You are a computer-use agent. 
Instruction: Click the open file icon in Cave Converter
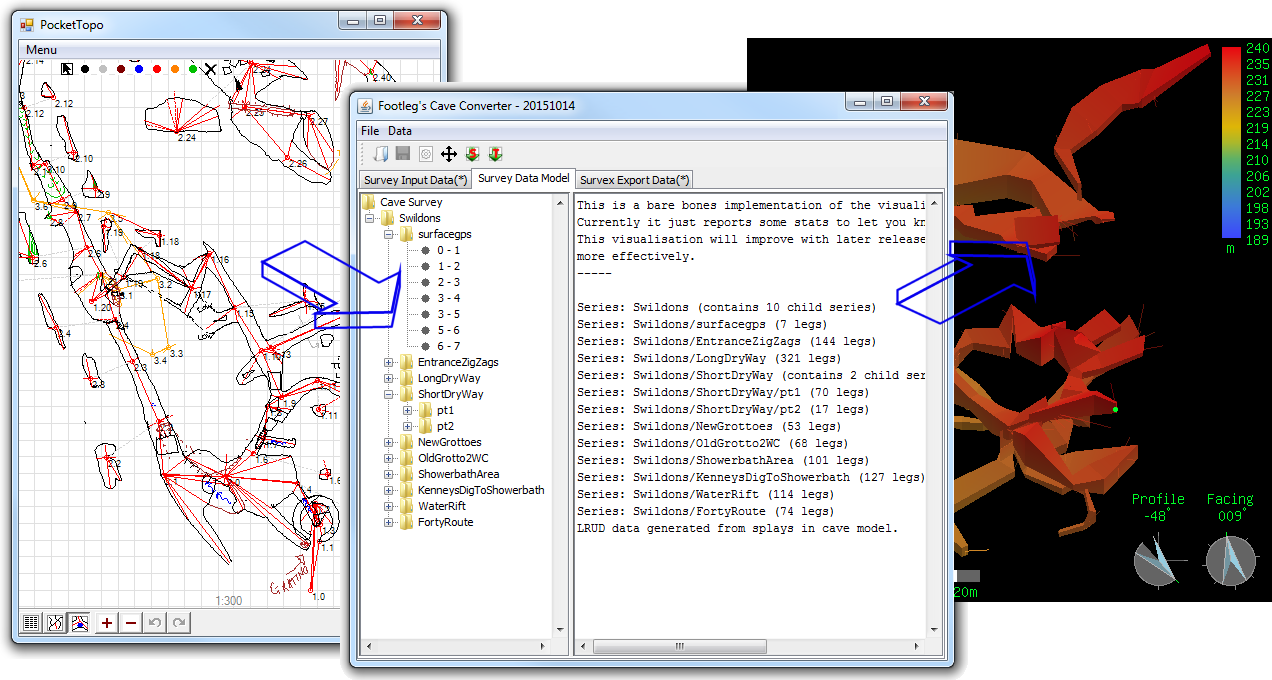tap(381, 154)
